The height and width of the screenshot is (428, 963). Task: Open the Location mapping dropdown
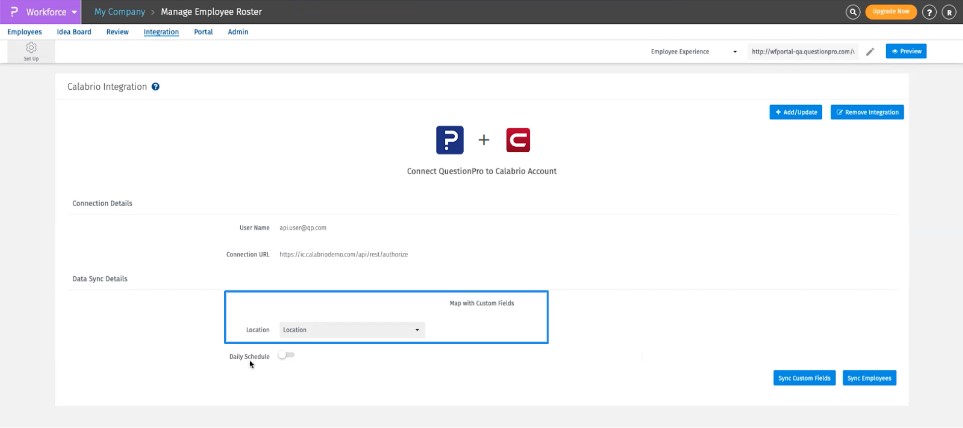352,330
